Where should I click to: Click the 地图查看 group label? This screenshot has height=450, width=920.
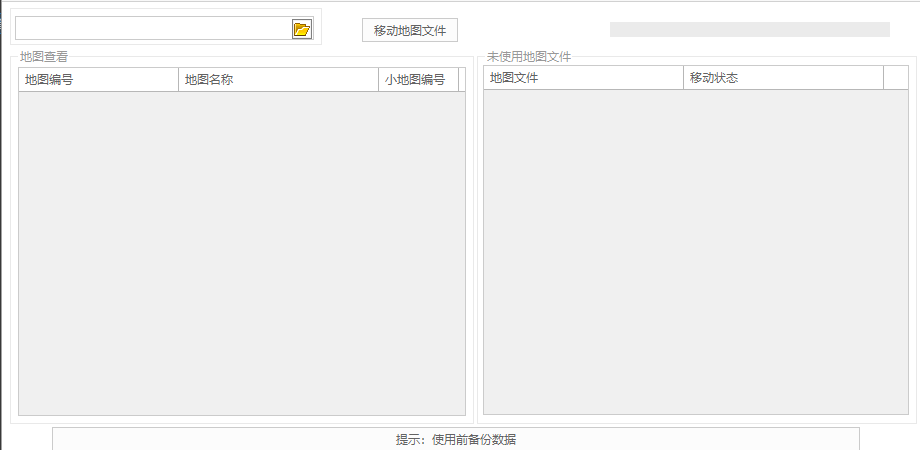(44, 57)
